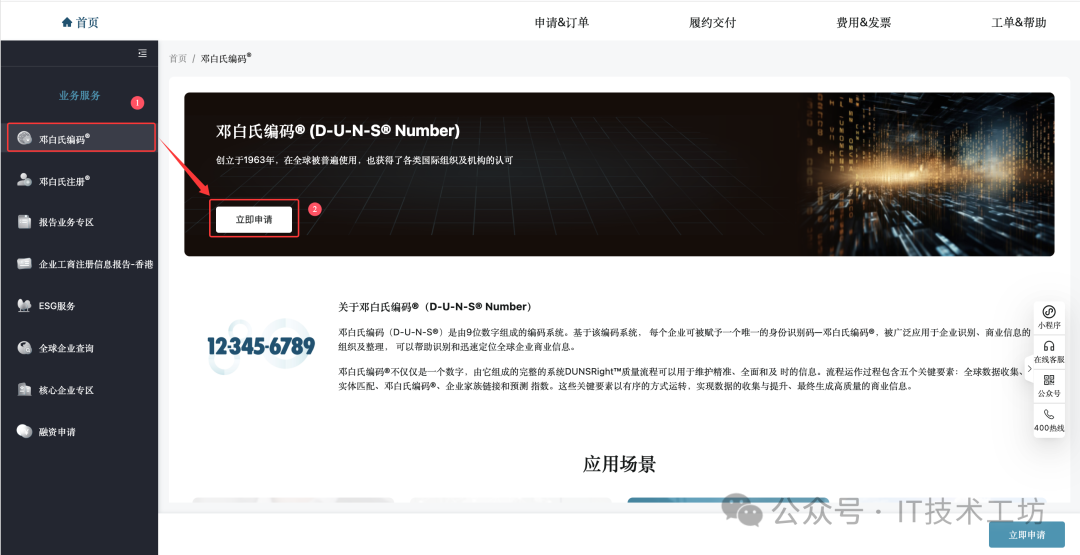
Task: Select 全球企业查询 in the sidebar
Action: [x=79, y=348]
